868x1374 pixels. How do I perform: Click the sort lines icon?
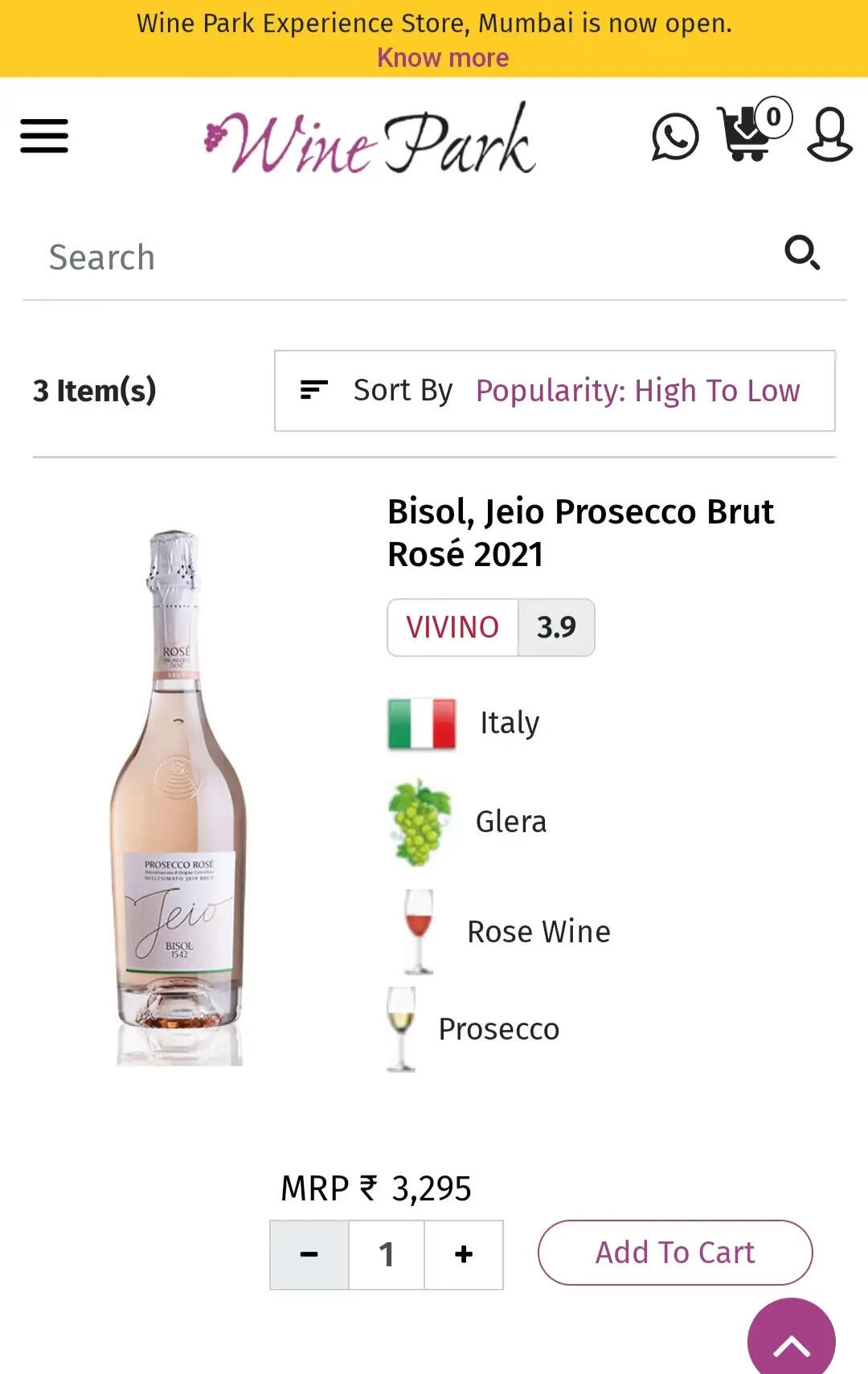pyautogui.click(x=313, y=390)
